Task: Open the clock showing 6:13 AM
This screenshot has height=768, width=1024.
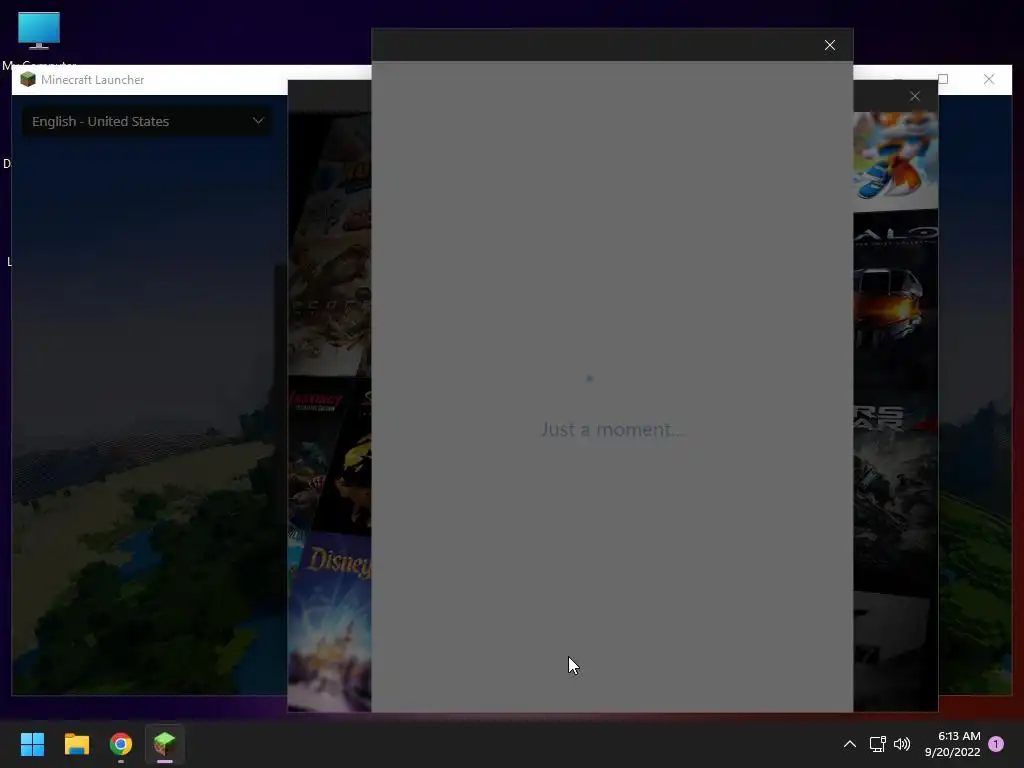Action: (x=952, y=744)
